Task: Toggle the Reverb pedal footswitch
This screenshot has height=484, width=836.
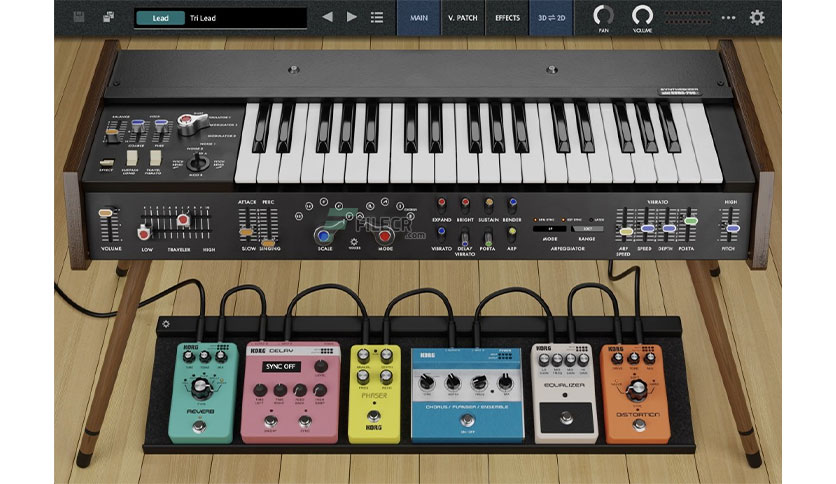Action: [199, 426]
